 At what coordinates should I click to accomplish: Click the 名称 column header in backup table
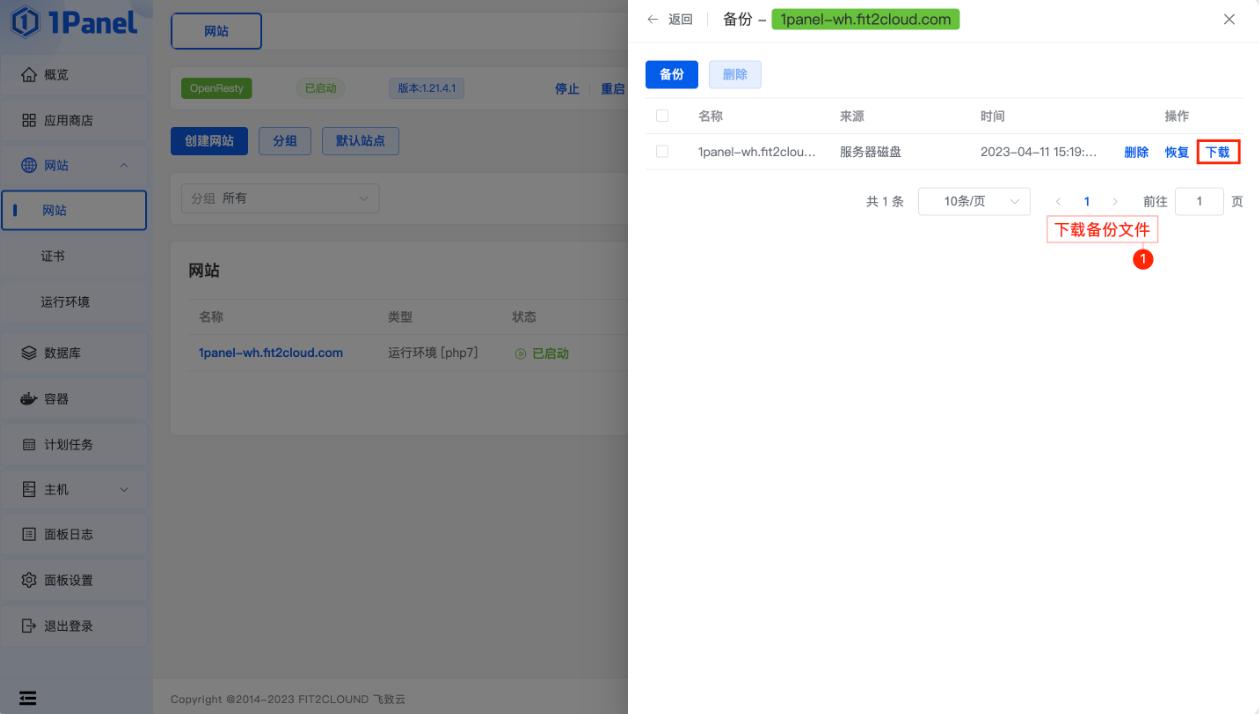click(710, 116)
